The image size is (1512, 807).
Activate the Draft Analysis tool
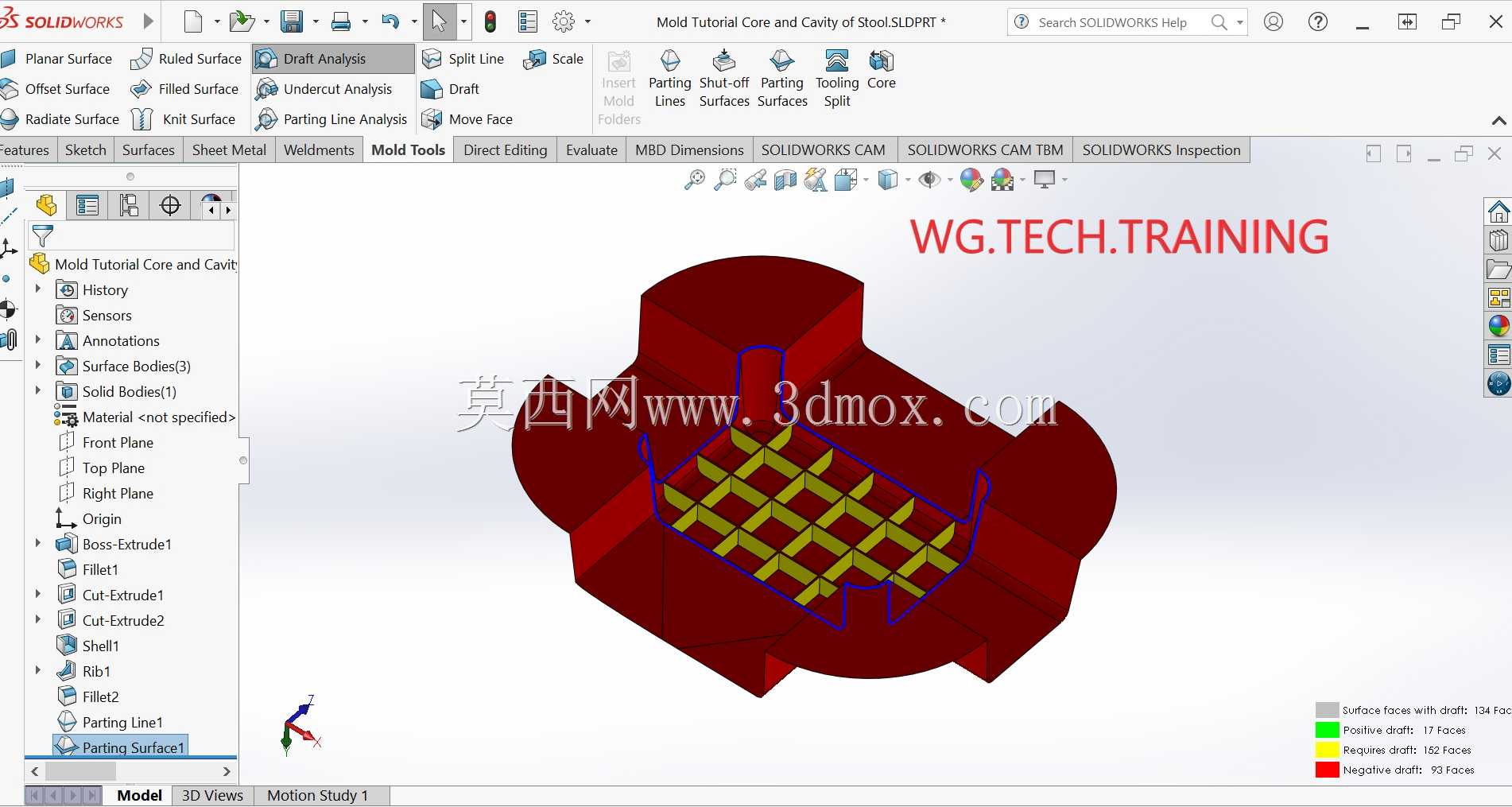[x=333, y=59]
